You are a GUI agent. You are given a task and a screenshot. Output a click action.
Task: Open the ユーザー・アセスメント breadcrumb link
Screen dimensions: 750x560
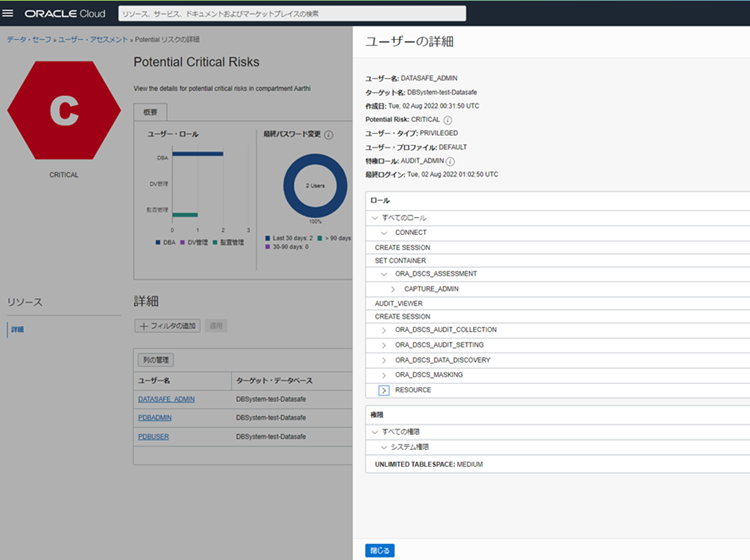pyautogui.click(x=93, y=40)
